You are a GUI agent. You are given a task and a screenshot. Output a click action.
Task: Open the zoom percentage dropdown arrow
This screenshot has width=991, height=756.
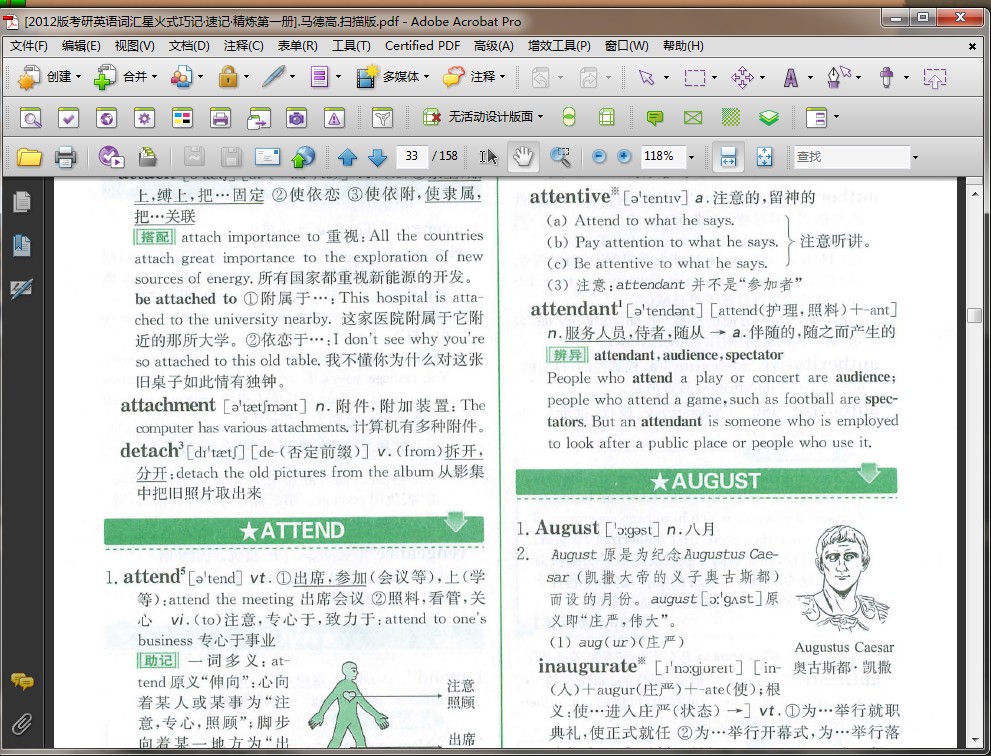tap(691, 157)
